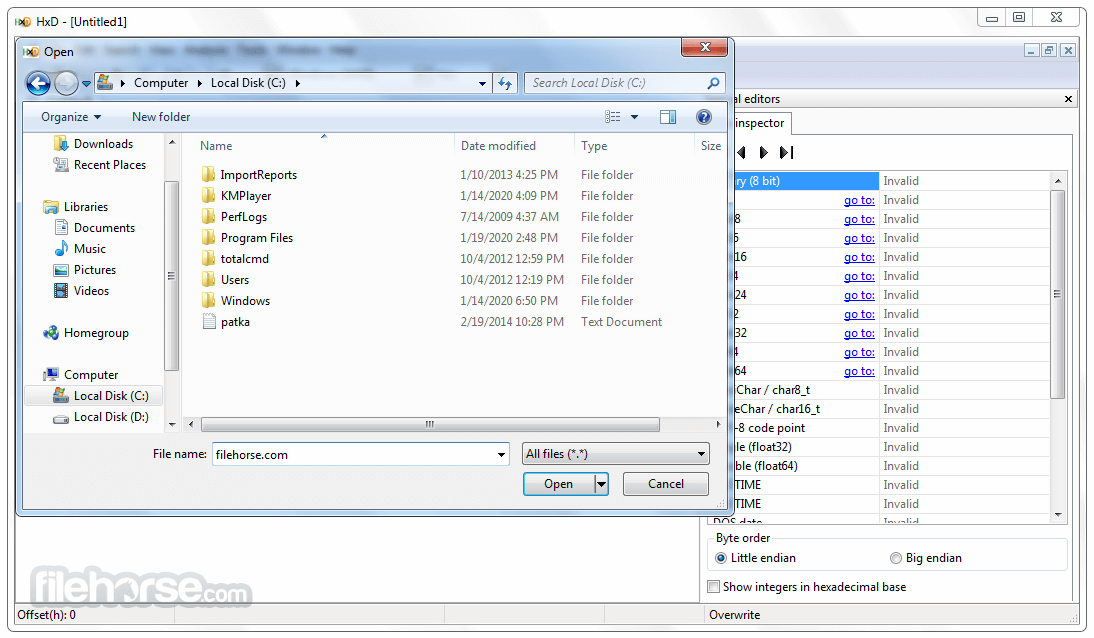Screen dimensions: 1094x638
Task: Click the previous byte arrow in inspector
Action: pos(741,152)
